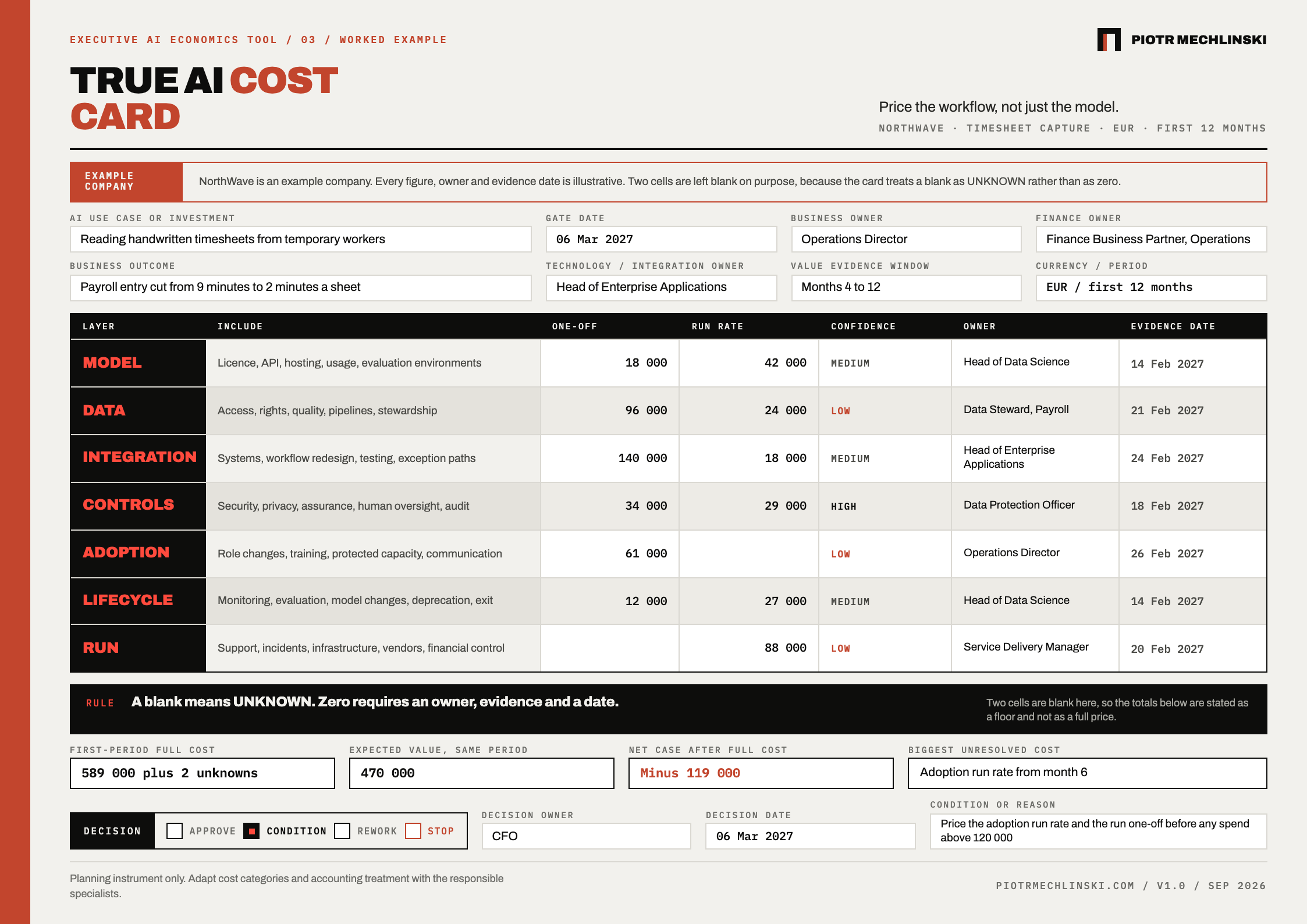Click owner Data Protection Officer
Image resolution: width=1307 pixels, height=924 pixels.
(1019, 504)
